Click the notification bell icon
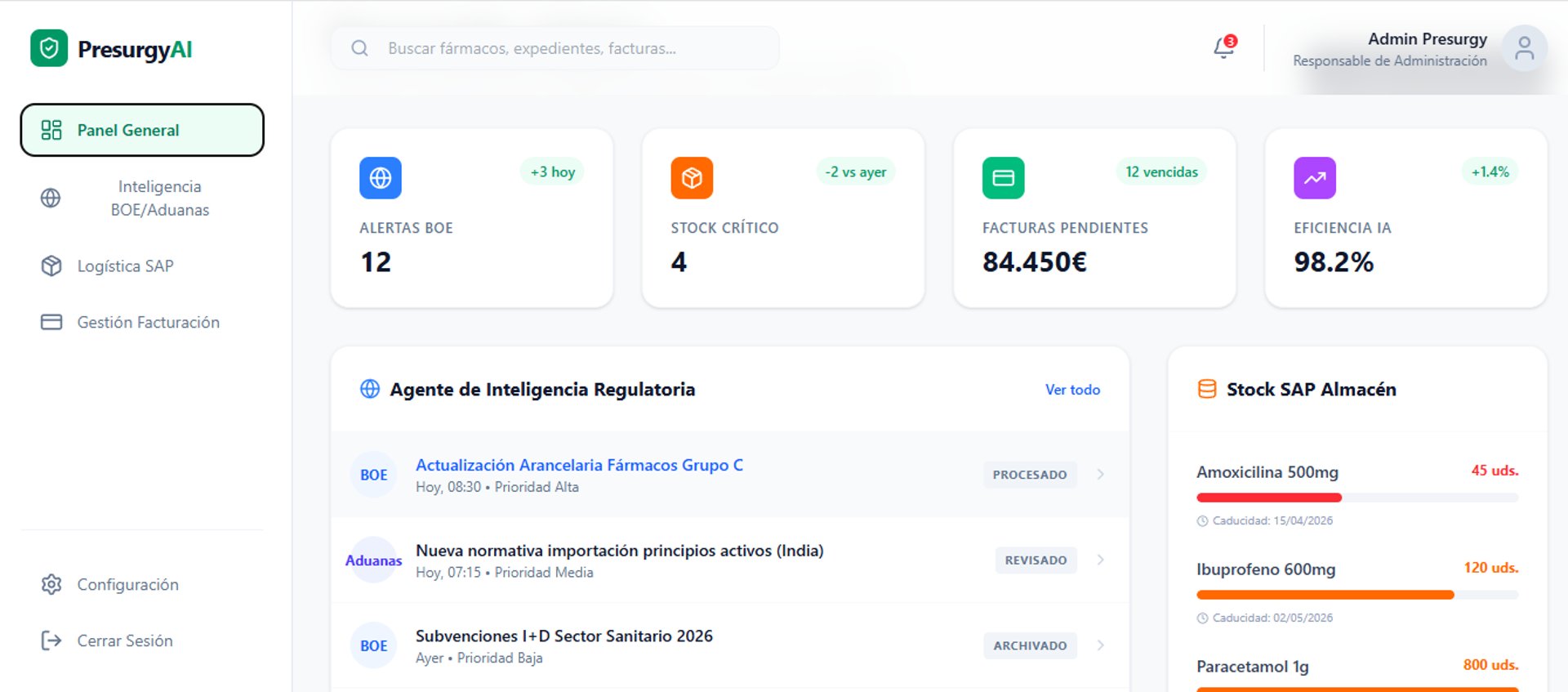This screenshot has height=692, width=1568. (1223, 48)
